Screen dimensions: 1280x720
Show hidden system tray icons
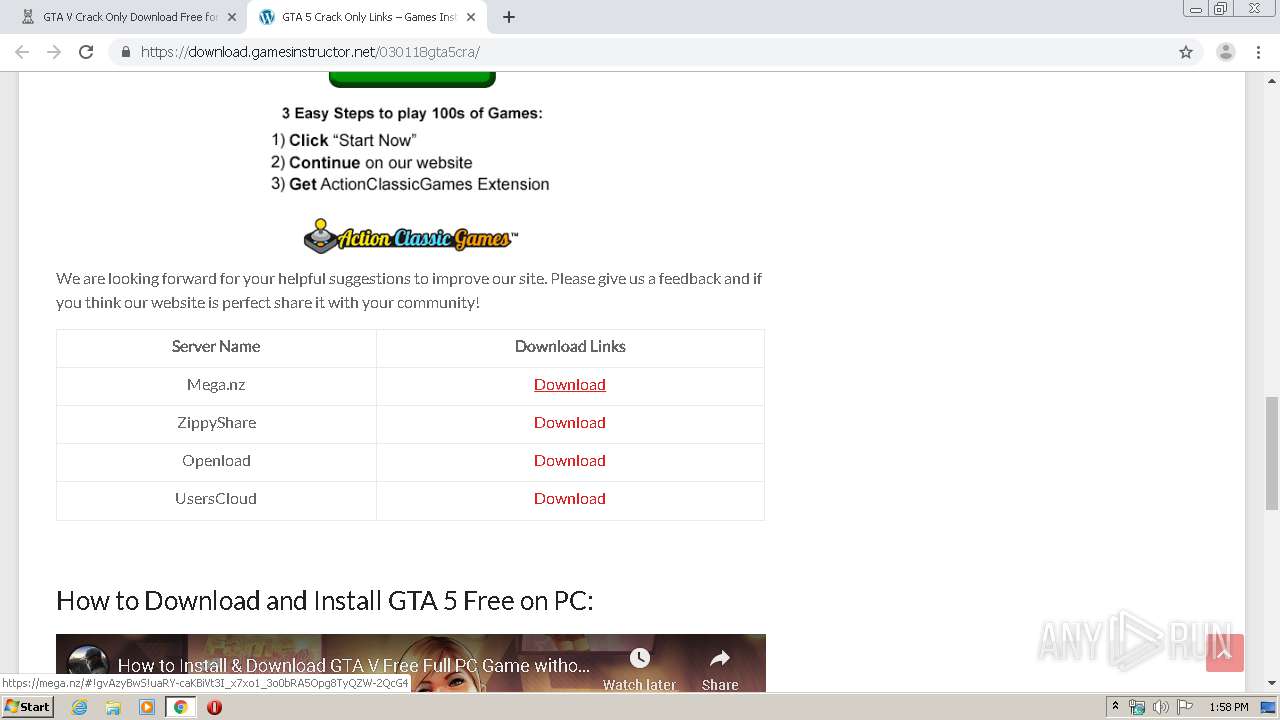tap(1115, 707)
